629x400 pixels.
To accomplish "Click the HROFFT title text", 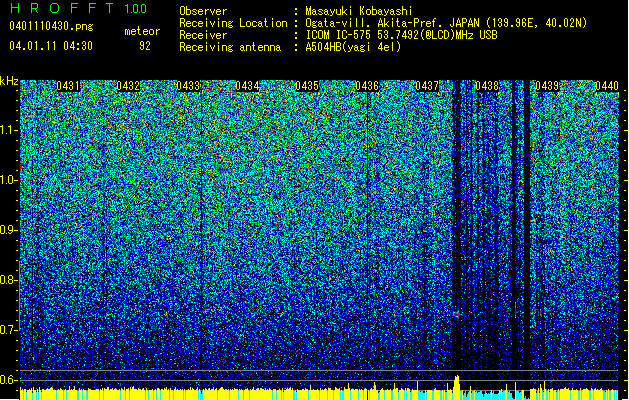I will (x=62, y=8).
